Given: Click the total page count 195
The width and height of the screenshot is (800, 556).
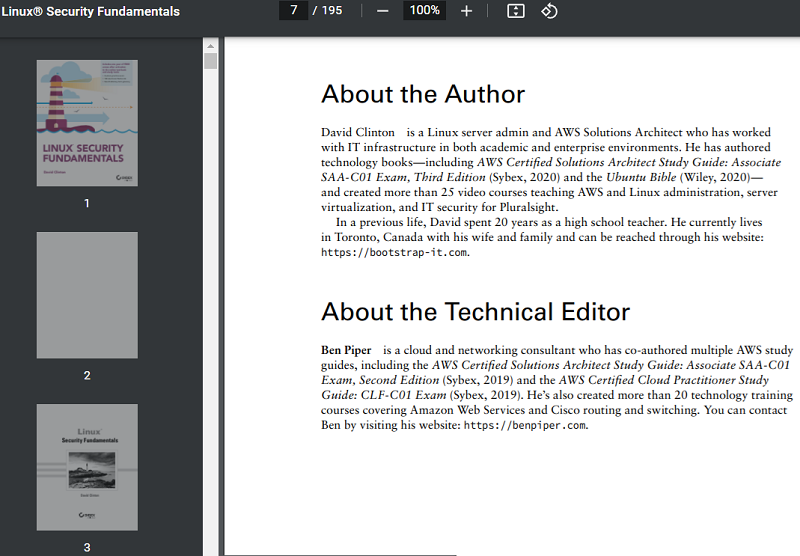Looking at the screenshot, I should pyautogui.click(x=330, y=11).
